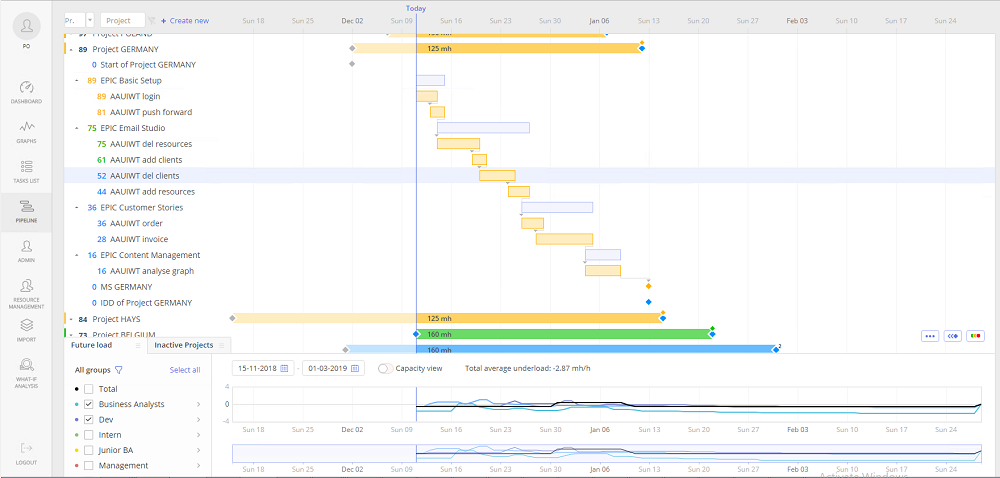Screen dimensions: 1000x478
Task: Go to the Tasks List page
Action: pyautogui.click(x=26, y=172)
